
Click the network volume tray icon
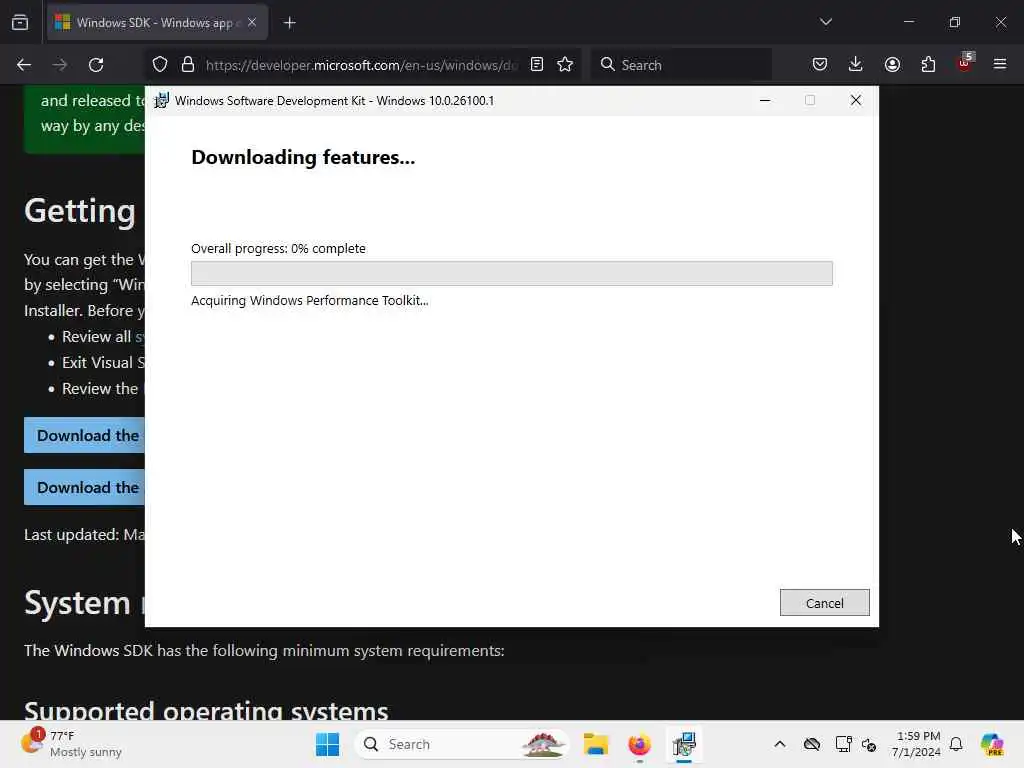click(869, 744)
